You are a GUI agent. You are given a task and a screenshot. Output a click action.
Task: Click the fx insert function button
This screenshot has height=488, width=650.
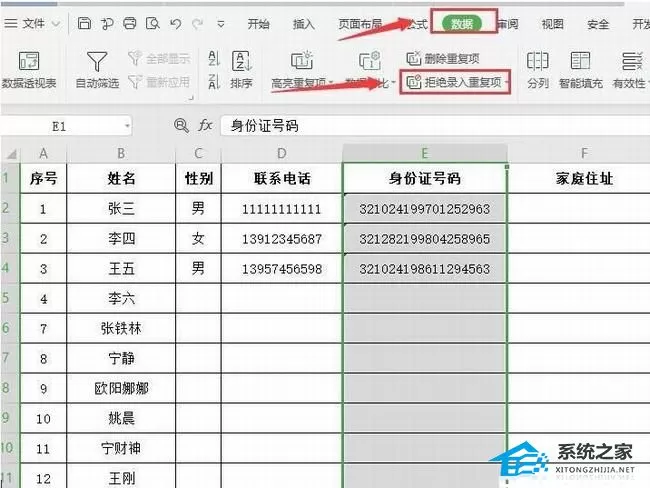pyautogui.click(x=205, y=125)
